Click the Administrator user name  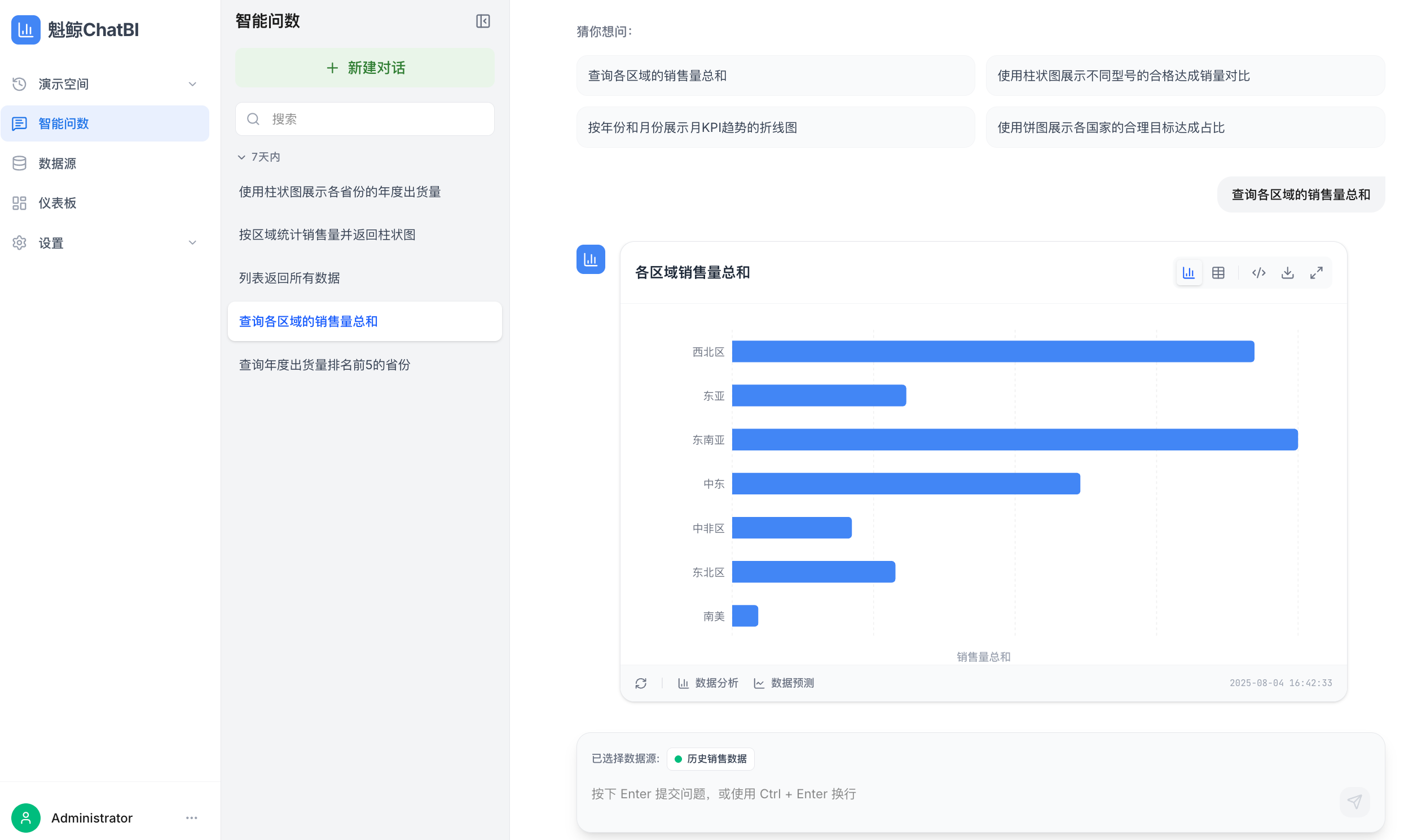coord(92,818)
